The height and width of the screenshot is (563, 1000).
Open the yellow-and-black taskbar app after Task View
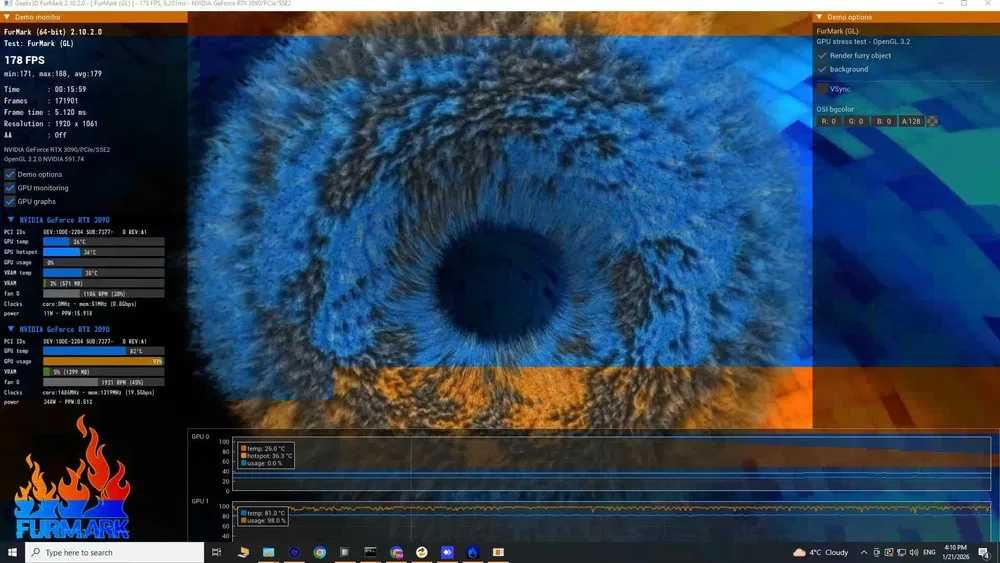[243, 552]
